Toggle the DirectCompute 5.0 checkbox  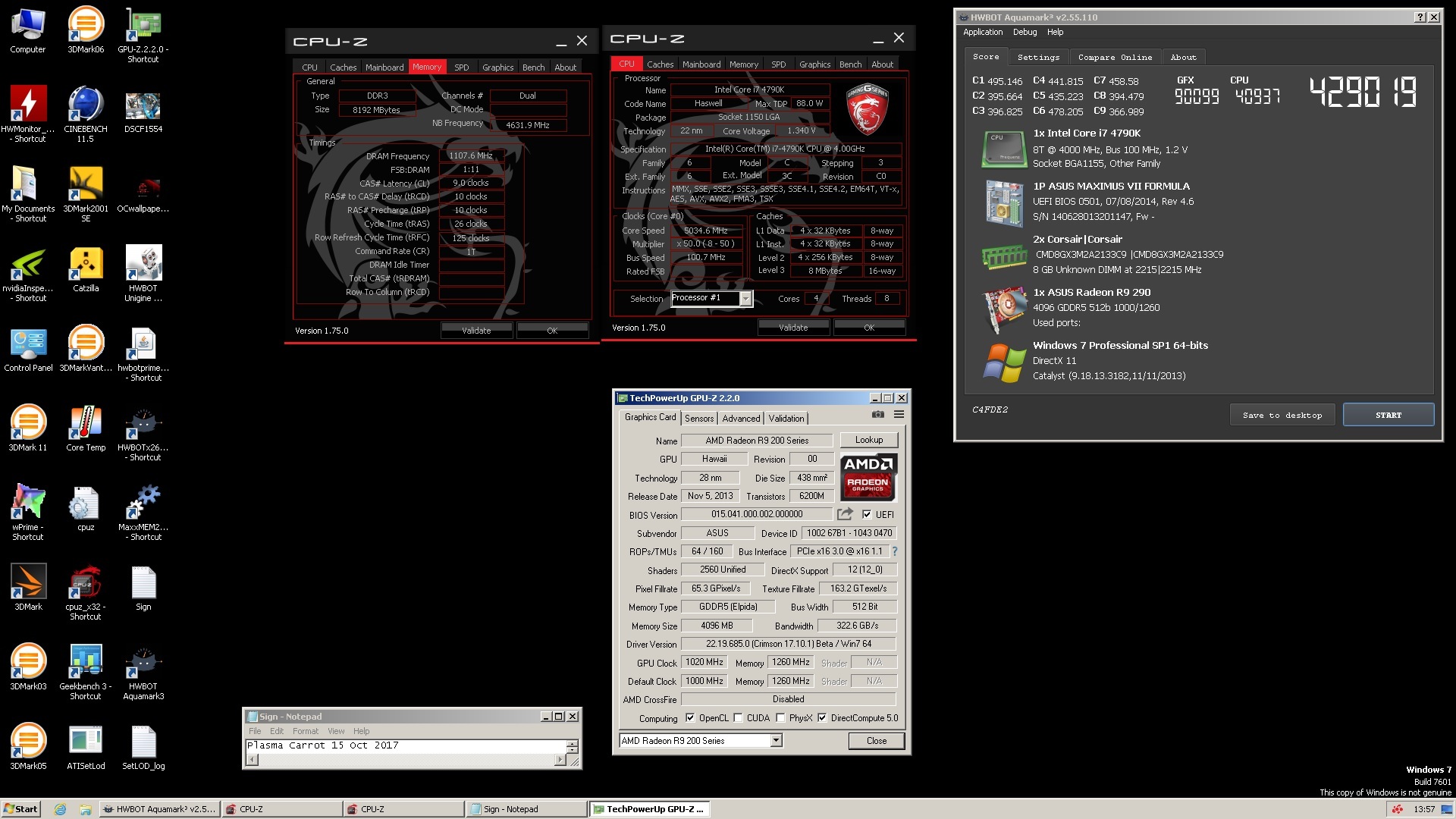(822, 717)
